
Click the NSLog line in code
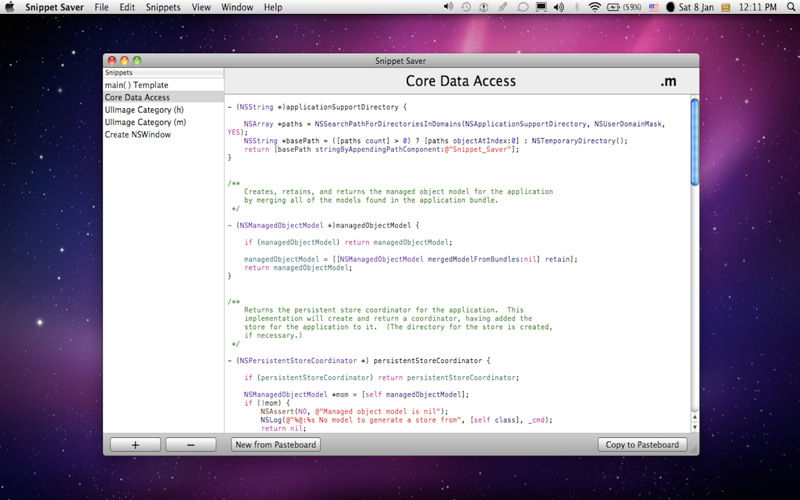tap(406, 420)
